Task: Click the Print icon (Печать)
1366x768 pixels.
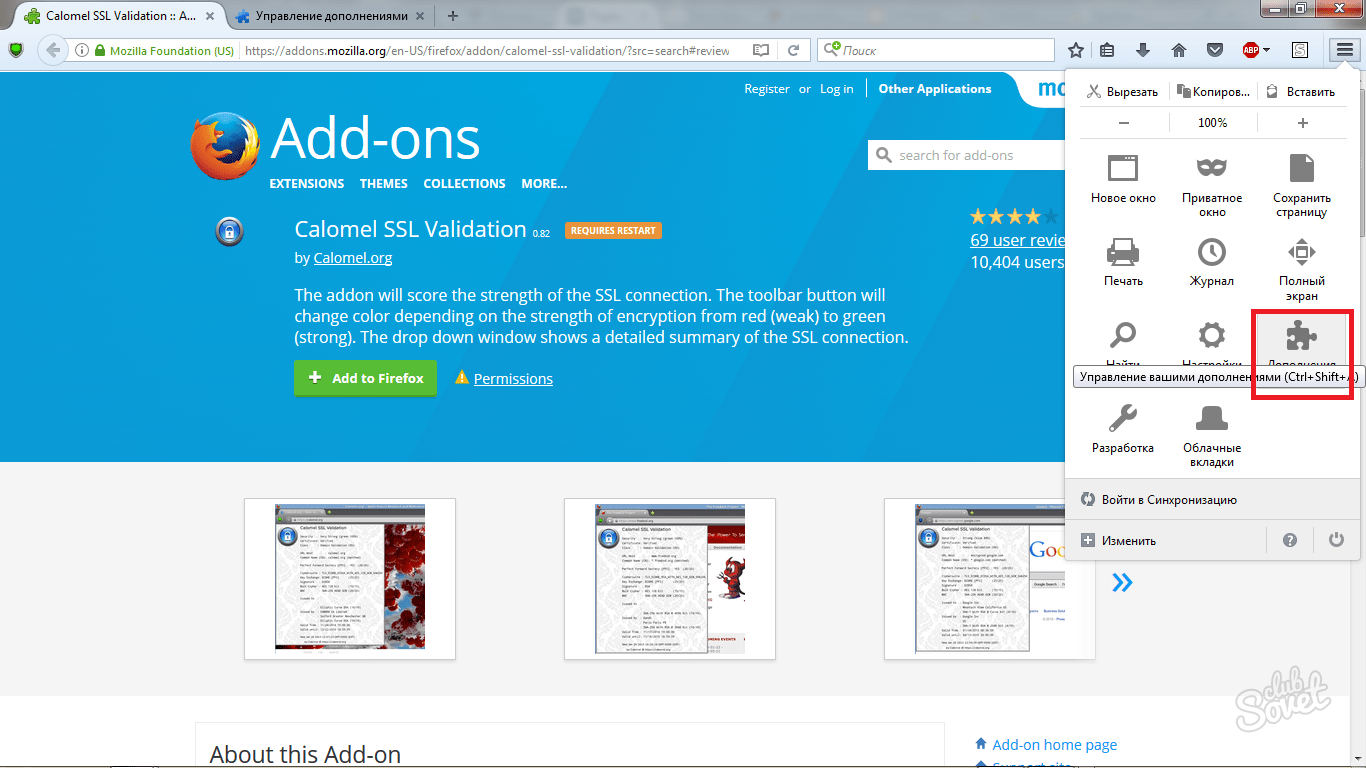Action: tap(1123, 251)
